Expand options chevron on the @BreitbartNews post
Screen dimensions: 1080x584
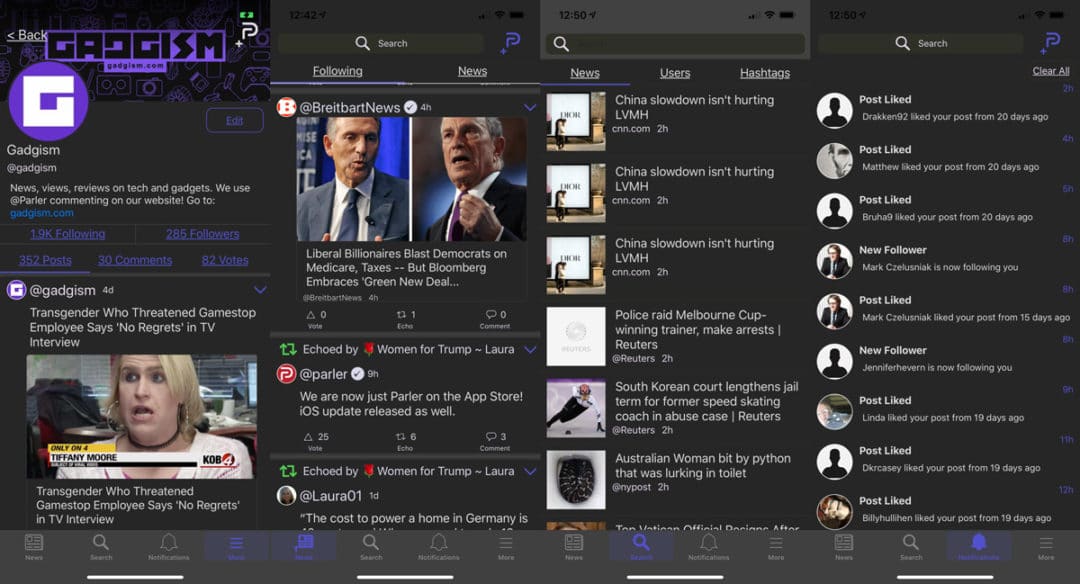click(x=530, y=107)
